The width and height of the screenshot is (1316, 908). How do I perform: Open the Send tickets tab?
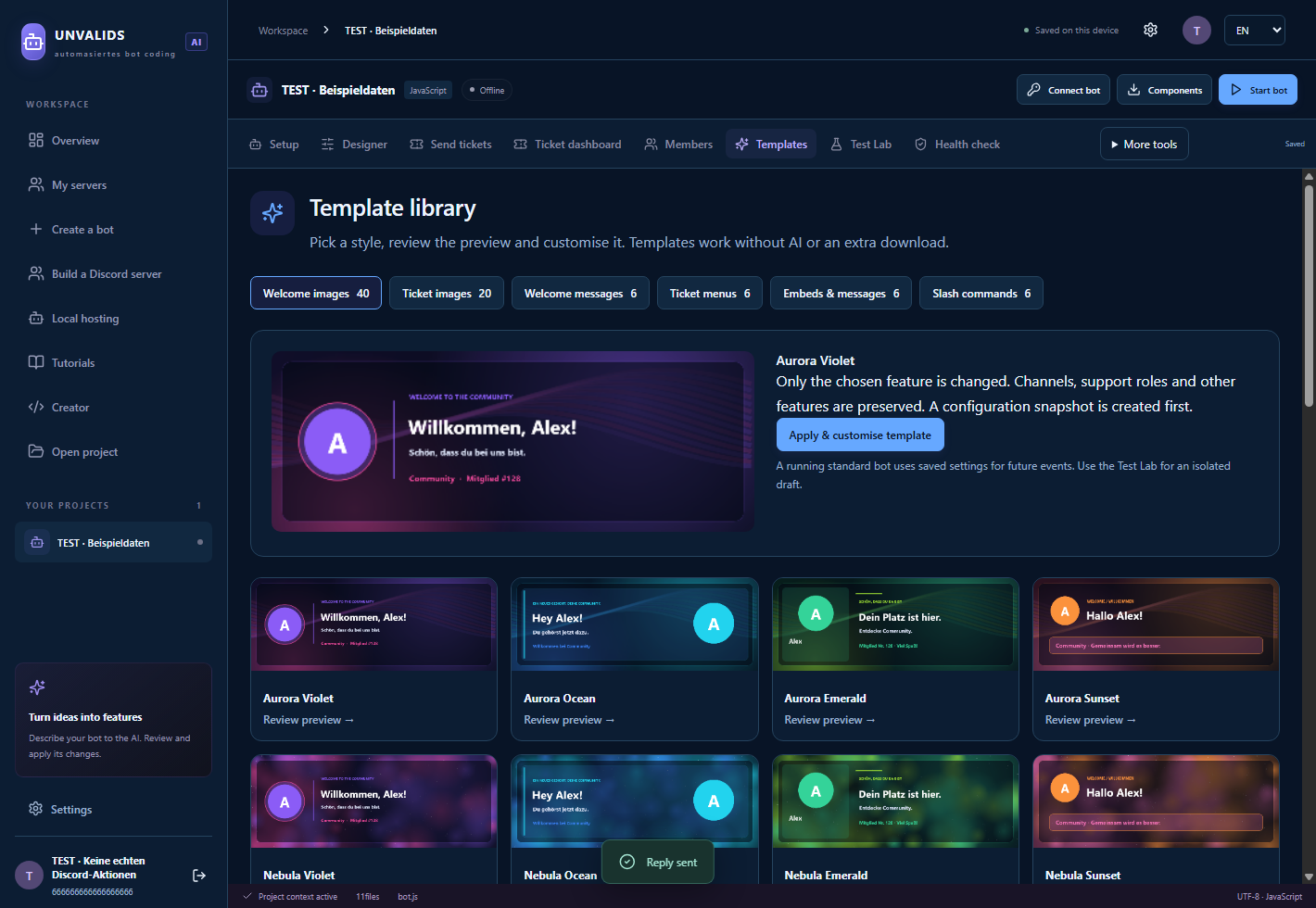point(450,145)
